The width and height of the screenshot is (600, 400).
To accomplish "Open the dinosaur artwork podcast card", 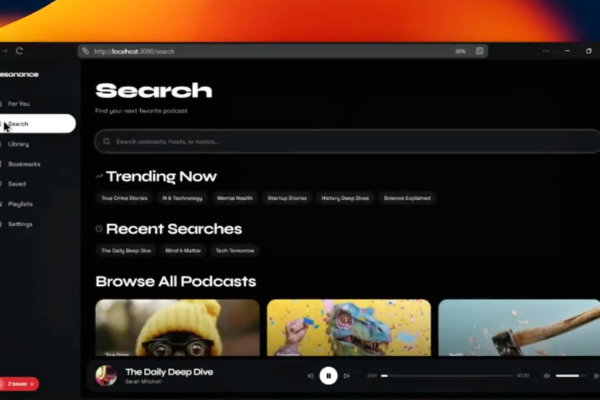I will coord(349,327).
